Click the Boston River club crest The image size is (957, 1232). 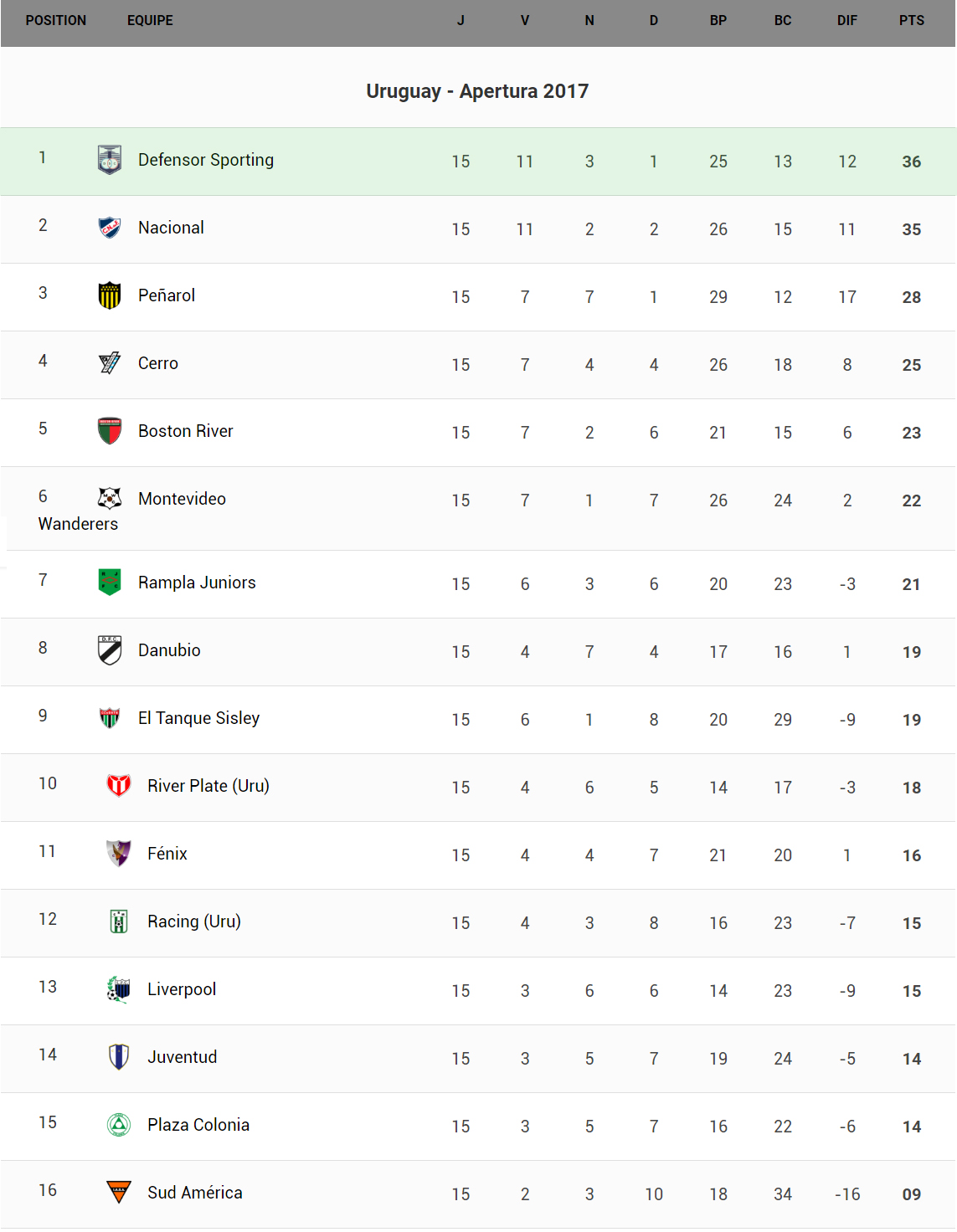pyautogui.click(x=110, y=431)
